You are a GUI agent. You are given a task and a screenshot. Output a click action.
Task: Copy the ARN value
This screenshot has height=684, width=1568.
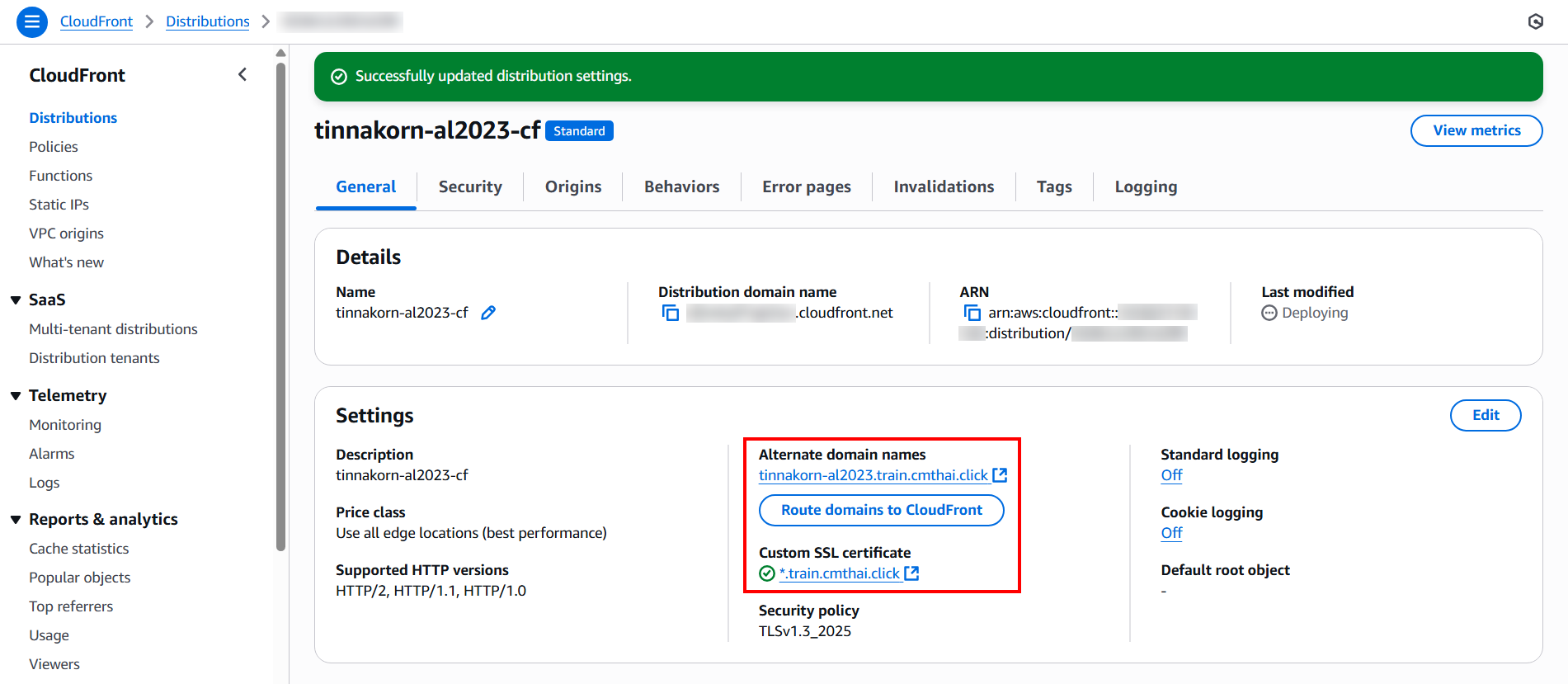tap(972, 313)
